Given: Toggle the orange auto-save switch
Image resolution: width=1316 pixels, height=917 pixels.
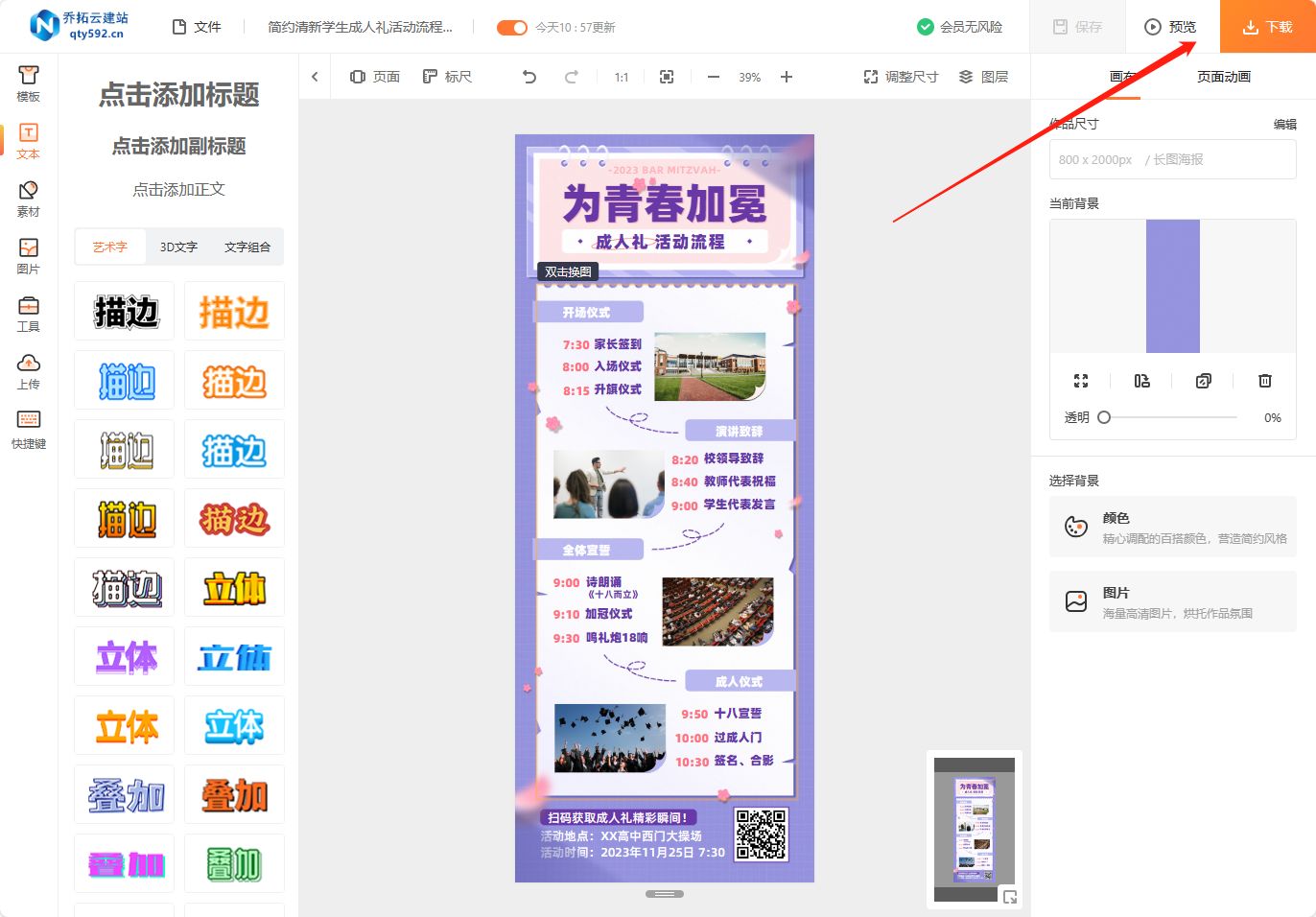Looking at the screenshot, I should [512, 27].
